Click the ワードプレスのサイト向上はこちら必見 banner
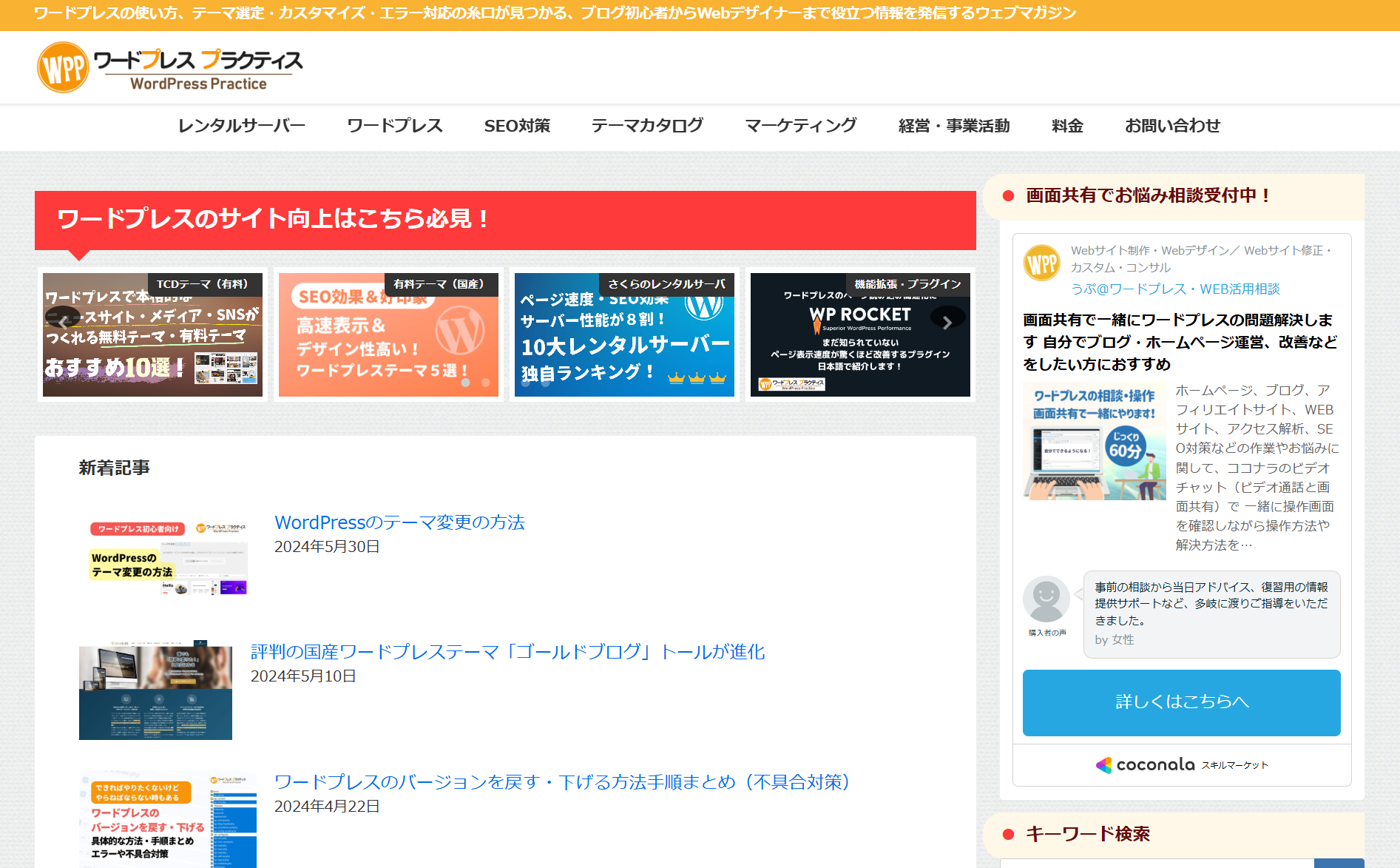The width and height of the screenshot is (1400, 868). click(505, 220)
